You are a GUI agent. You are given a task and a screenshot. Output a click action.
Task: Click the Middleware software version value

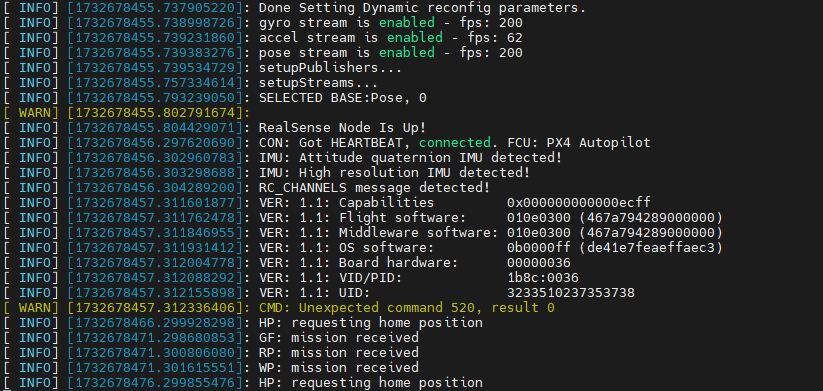(615, 233)
